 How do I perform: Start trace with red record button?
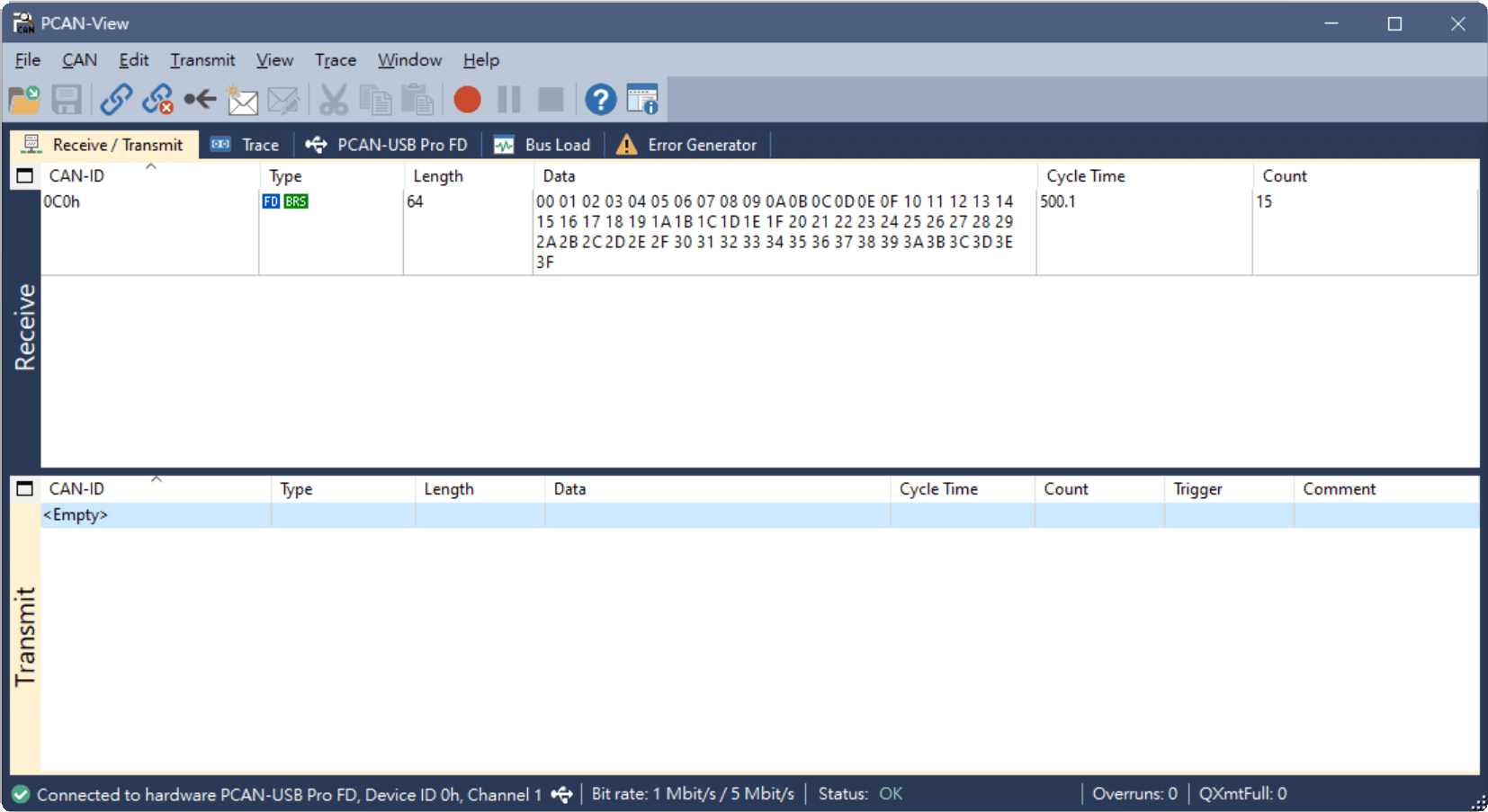click(x=467, y=99)
